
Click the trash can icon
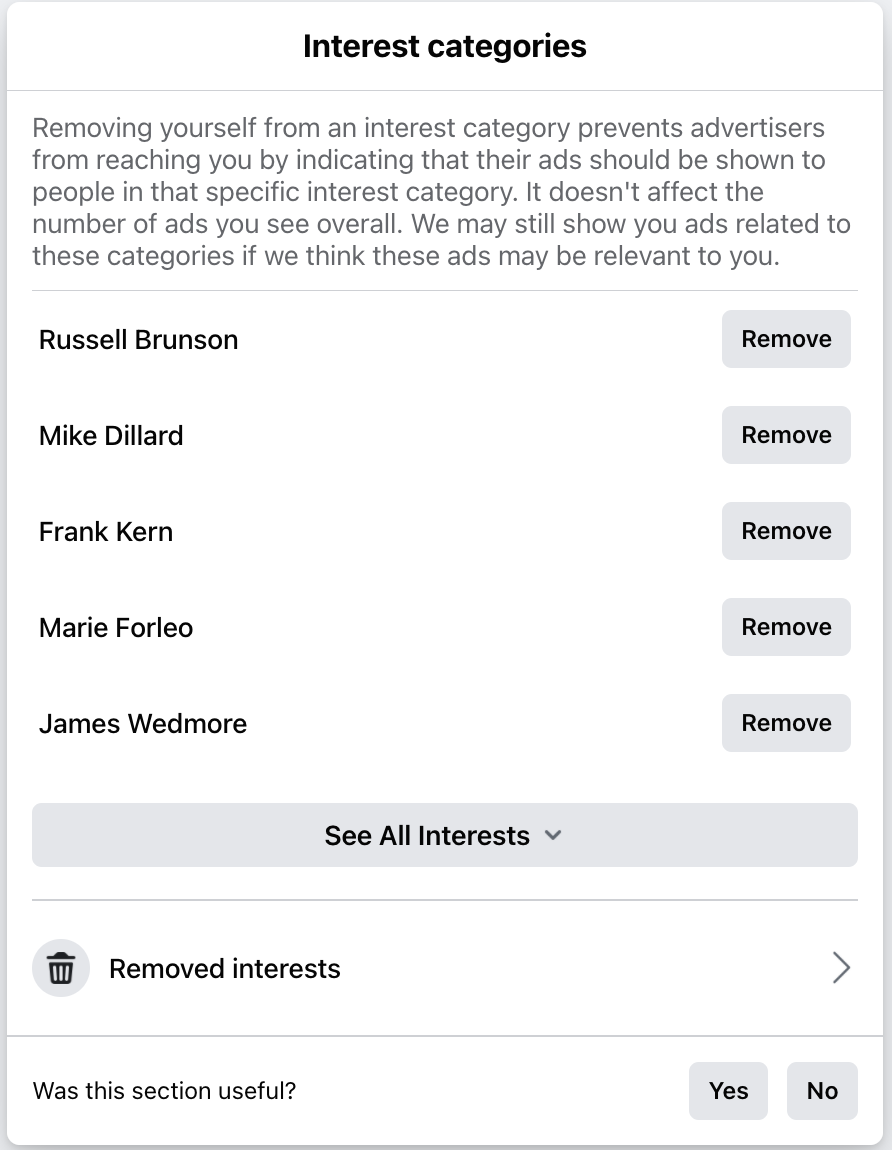click(x=61, y=969)
